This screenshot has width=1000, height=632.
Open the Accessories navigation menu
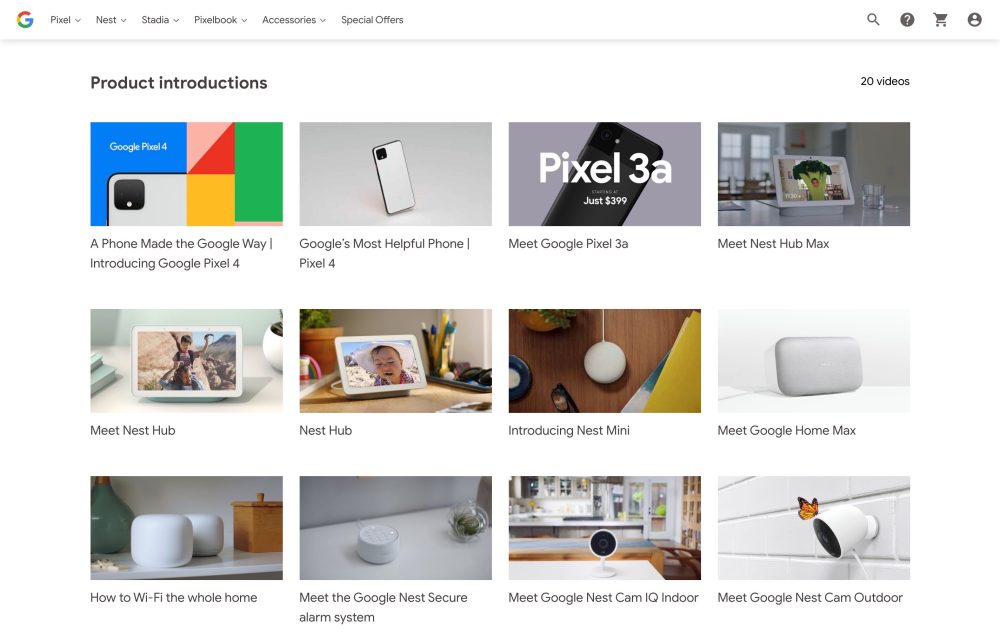pyautogui.click(x=294, y=20)
